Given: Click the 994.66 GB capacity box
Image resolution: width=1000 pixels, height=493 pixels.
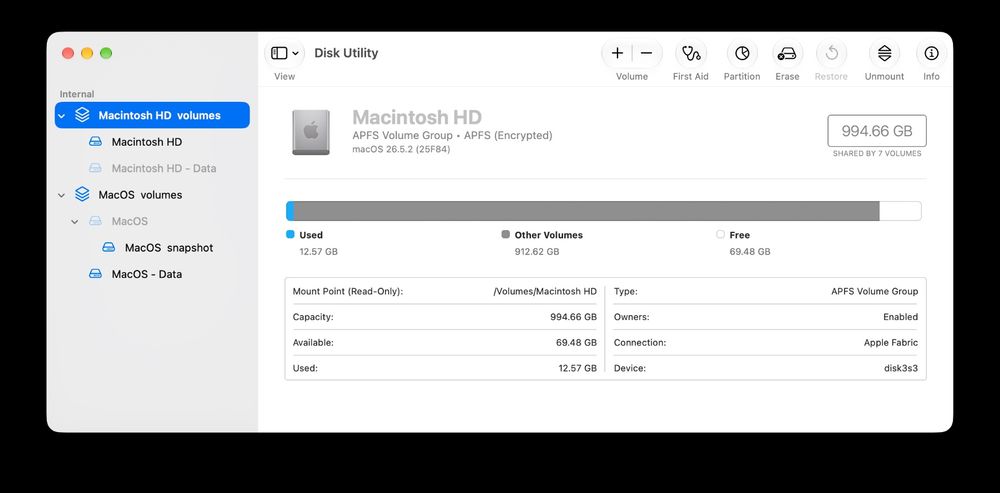Looking at the screenshot, I should [x=877, y=131].
